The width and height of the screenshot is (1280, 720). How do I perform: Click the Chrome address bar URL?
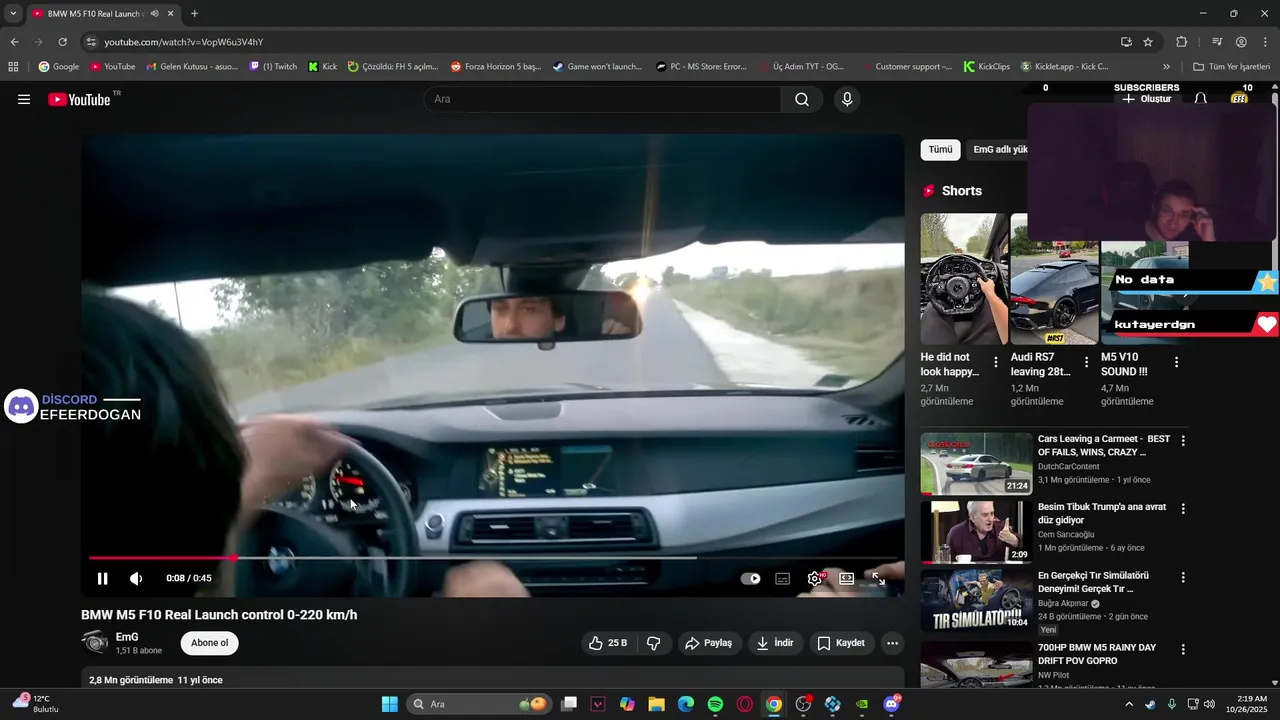184,42
